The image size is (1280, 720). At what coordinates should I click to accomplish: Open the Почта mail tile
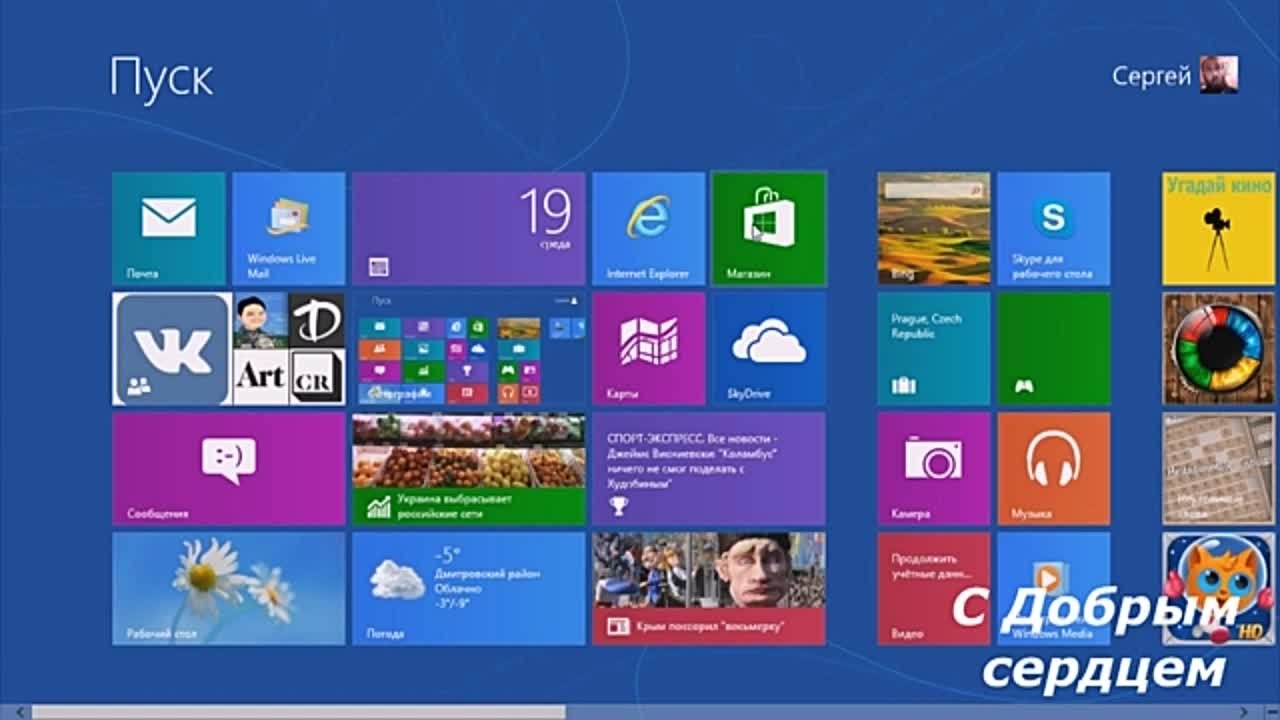tap(168, 228)
